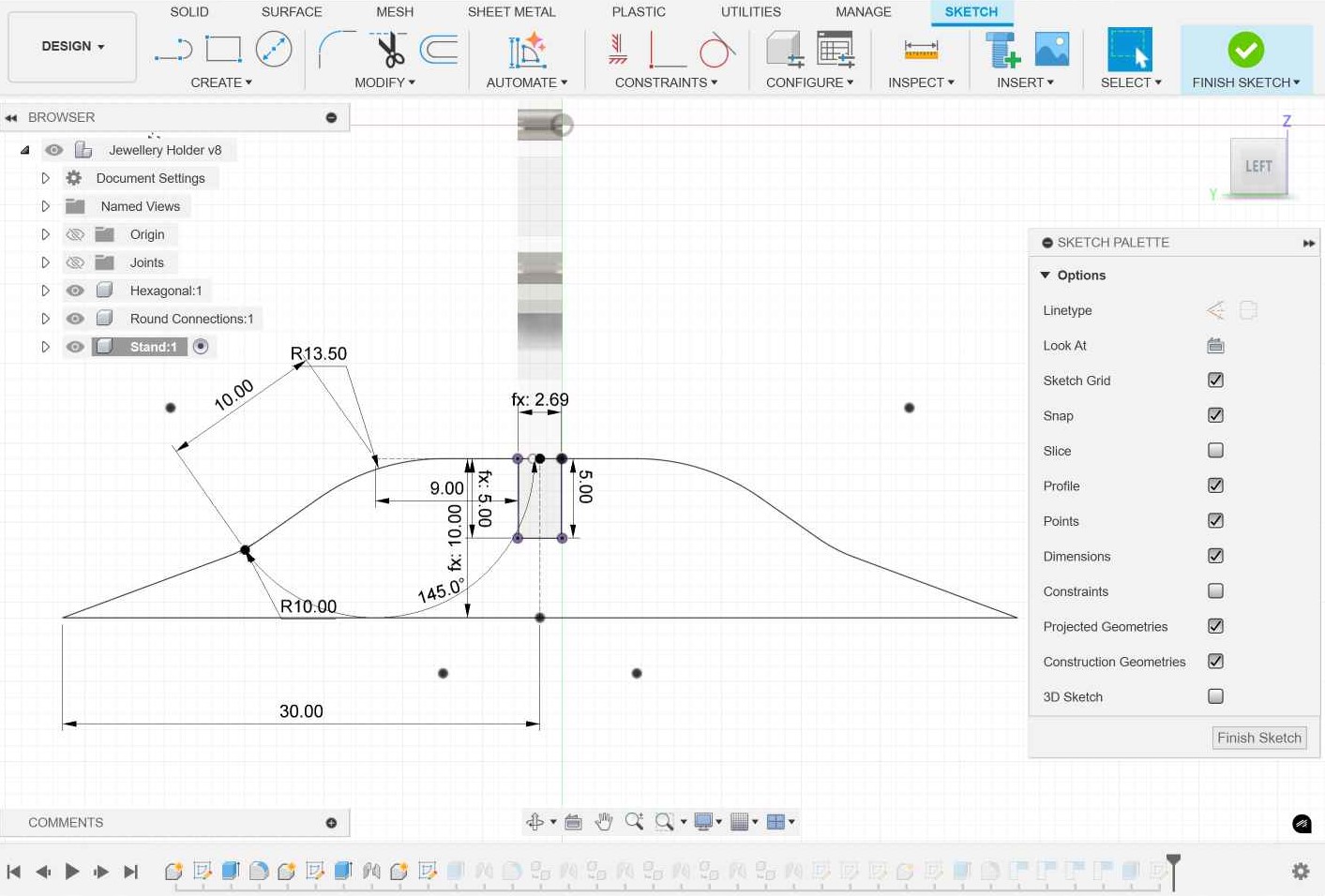Click the green Finish Sketch checkmark

1246,50
